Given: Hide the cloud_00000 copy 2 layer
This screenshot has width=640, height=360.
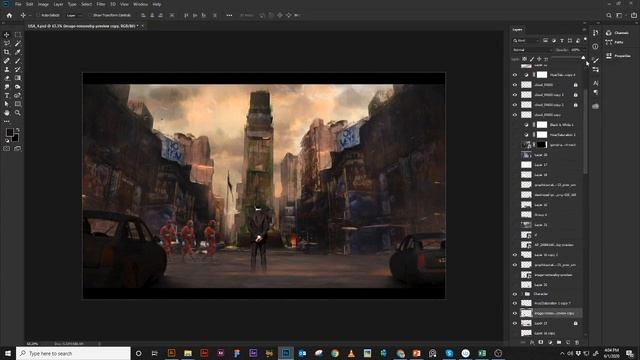Looking at the screenshot, I should click(515, 105).
